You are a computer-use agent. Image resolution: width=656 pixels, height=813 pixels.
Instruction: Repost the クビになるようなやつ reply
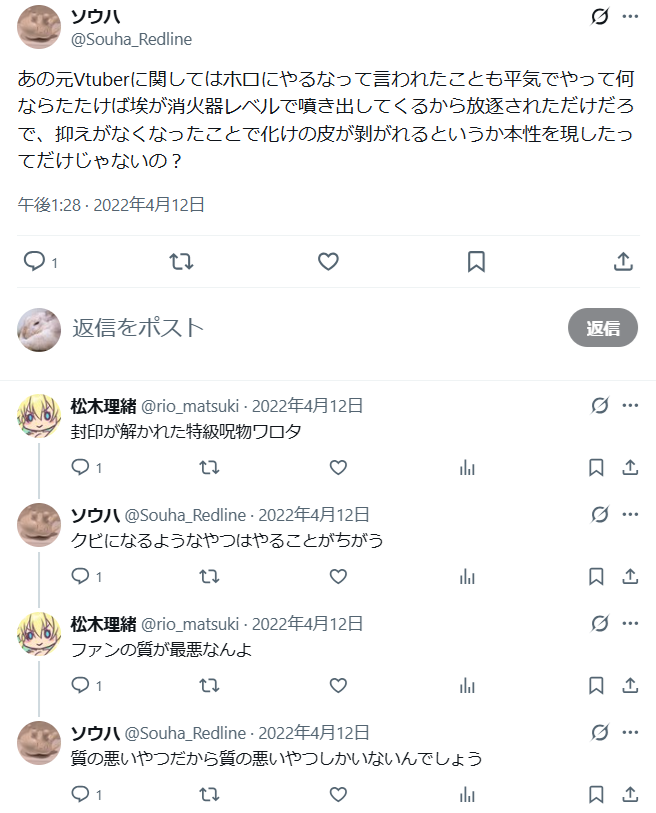210,577
